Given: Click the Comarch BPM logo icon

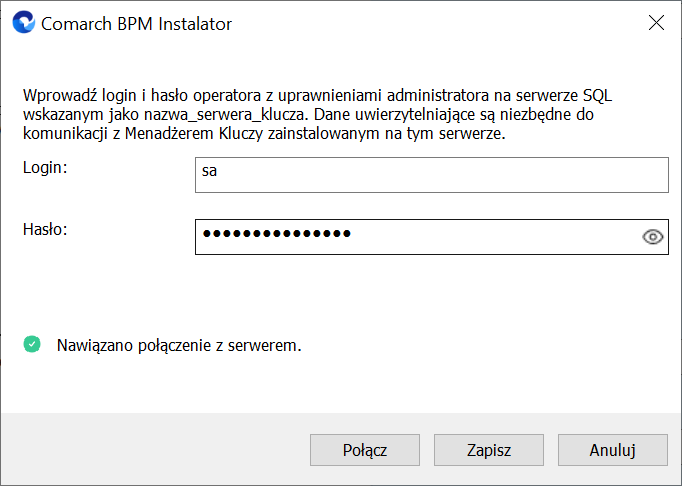Looking at the screenshot, I should click(x=23, y=22).
